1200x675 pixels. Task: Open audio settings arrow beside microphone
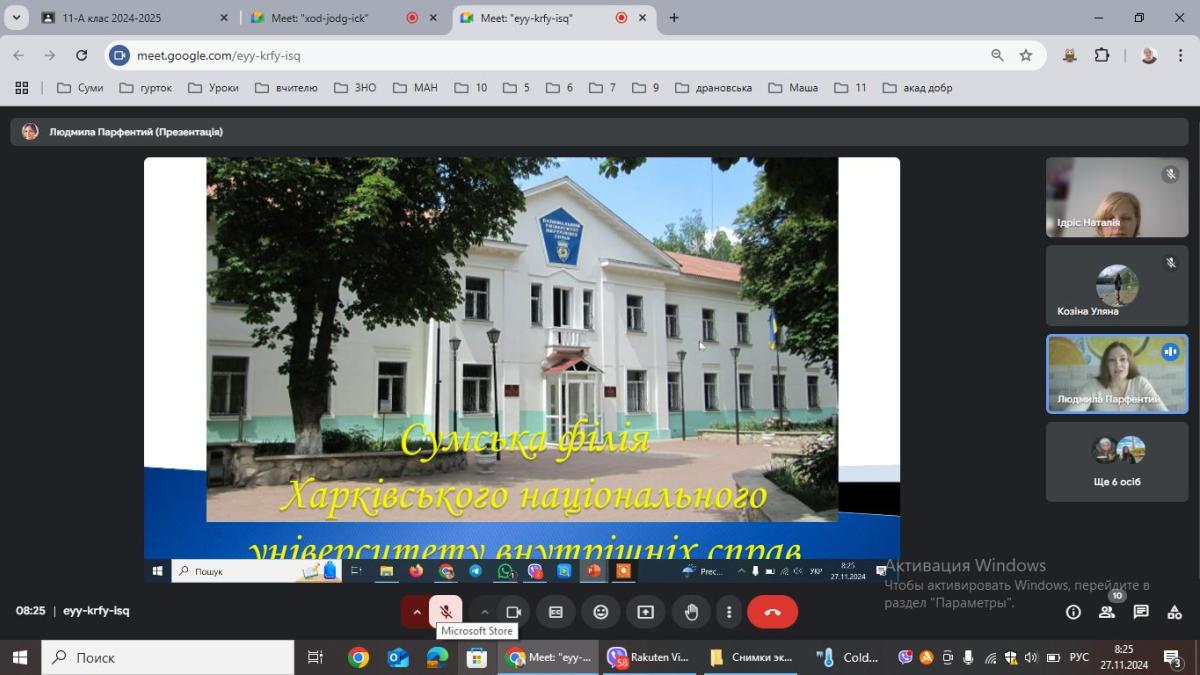click(x=417, y=612)
